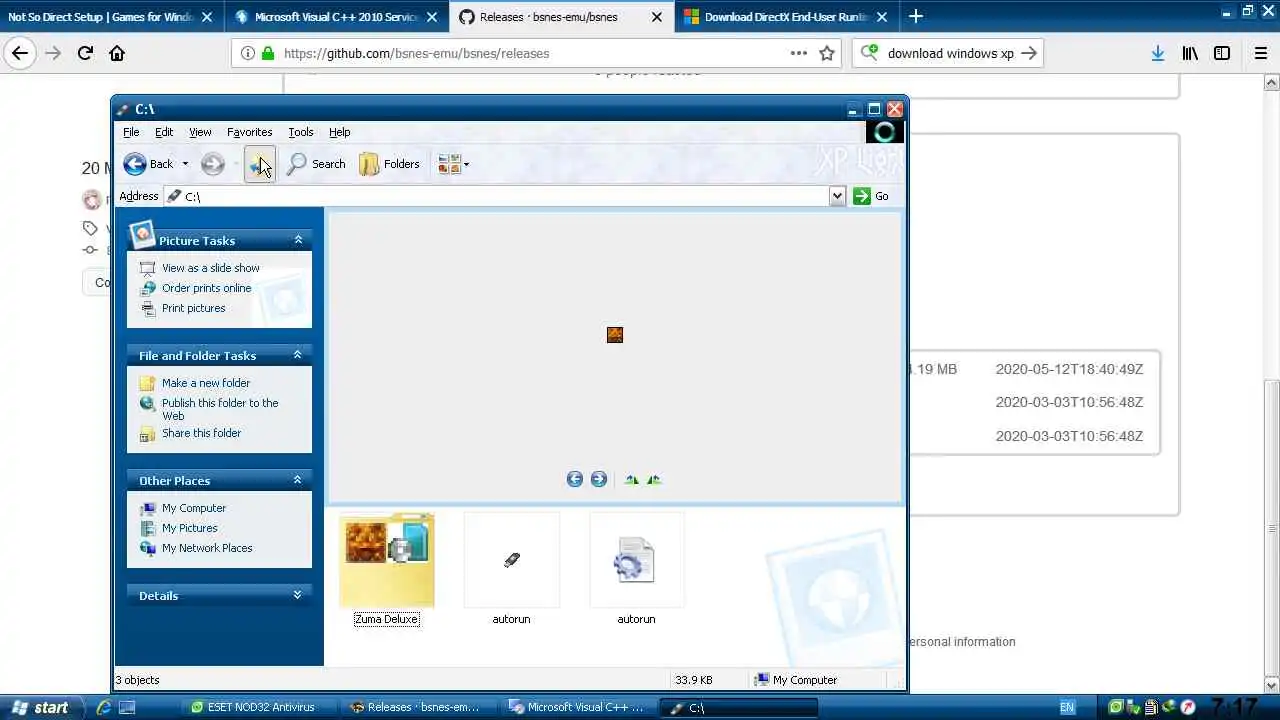Click the Explorer Forward arrow button
This screenshot has width=1280, height=720.
point(212,164)
